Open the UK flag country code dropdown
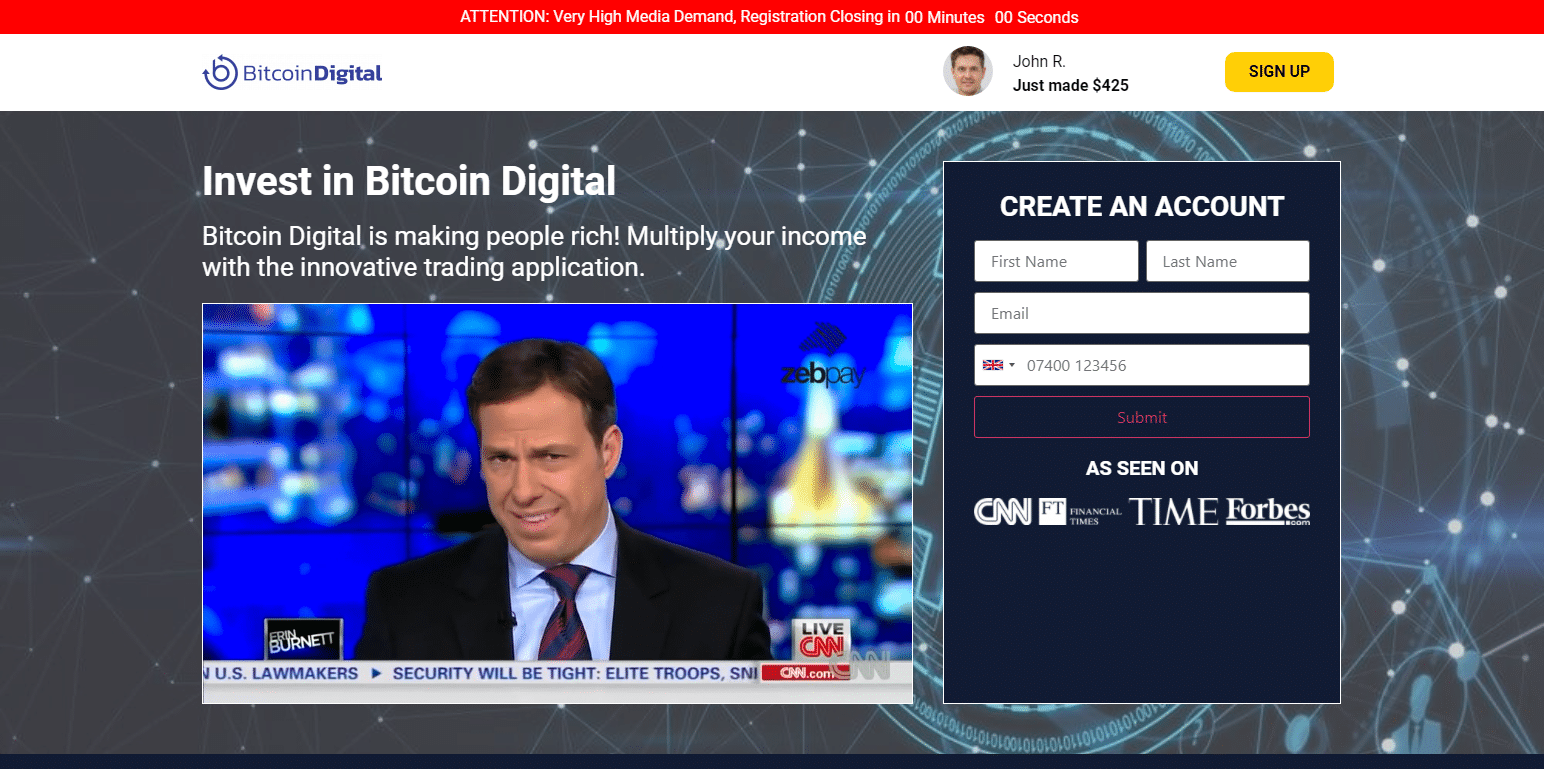 coord(998,365)
